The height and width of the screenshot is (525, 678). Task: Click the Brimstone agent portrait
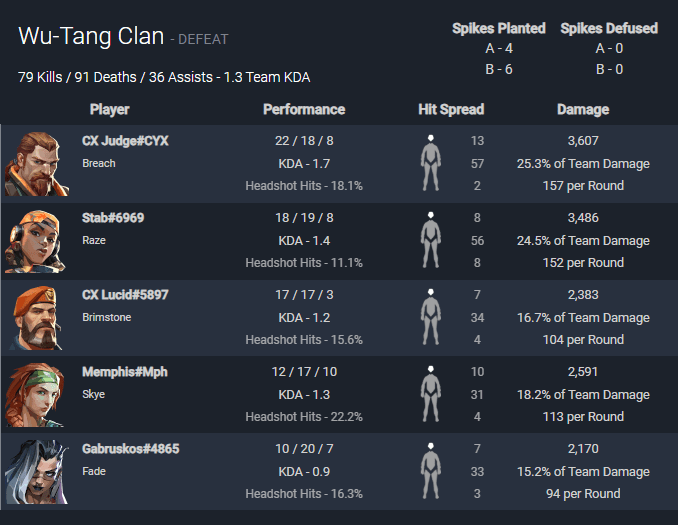pos(37,318)
